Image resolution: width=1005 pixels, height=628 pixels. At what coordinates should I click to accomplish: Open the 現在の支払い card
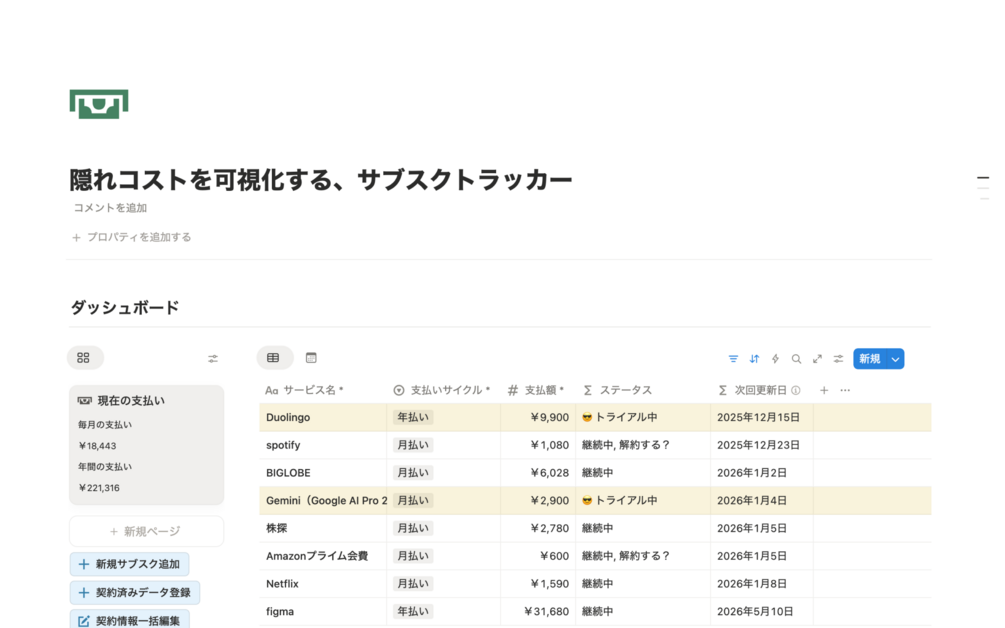[x=147, y=445]
